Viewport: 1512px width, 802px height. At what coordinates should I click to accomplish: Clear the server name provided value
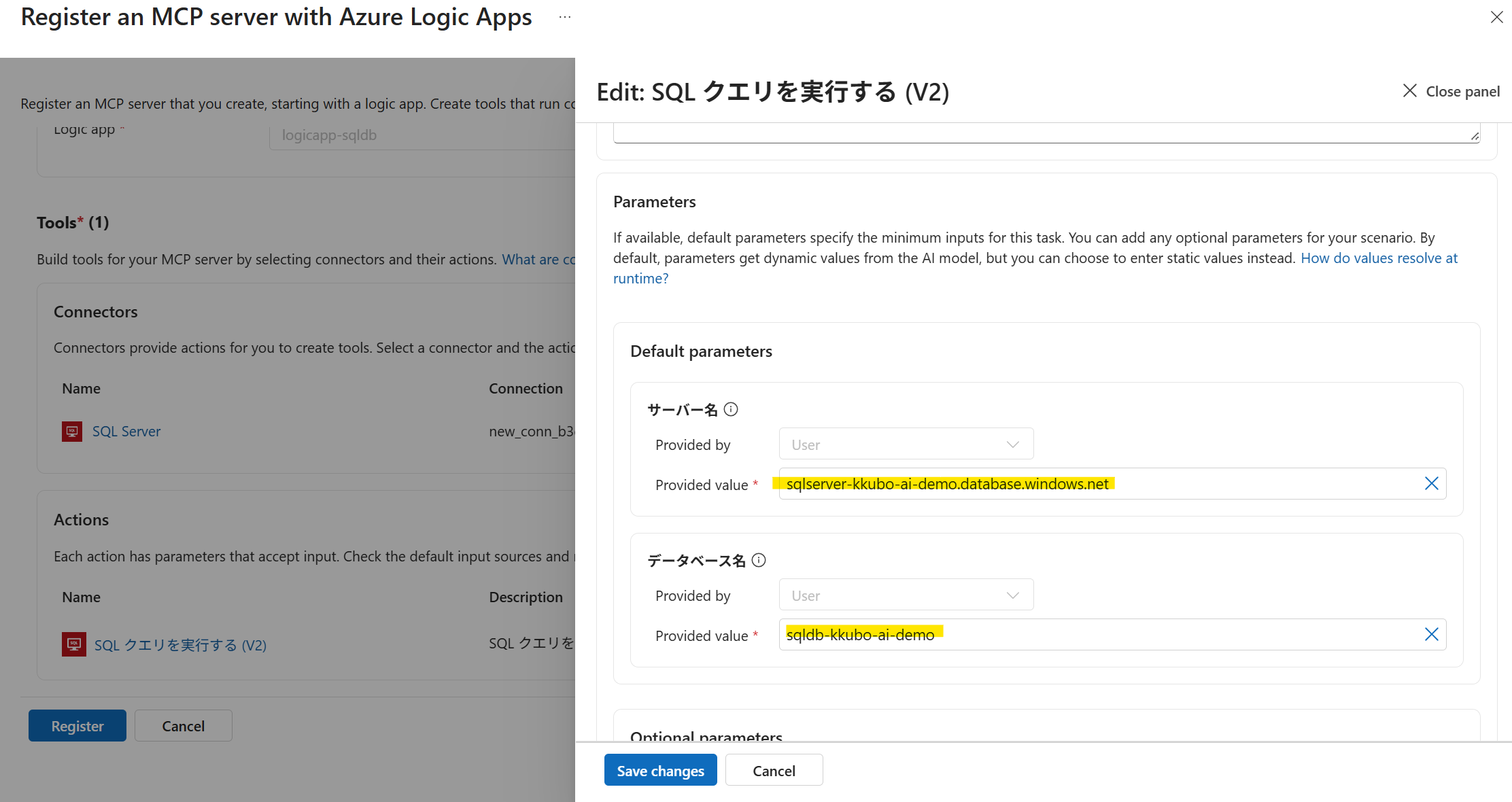click(1431, 483)
